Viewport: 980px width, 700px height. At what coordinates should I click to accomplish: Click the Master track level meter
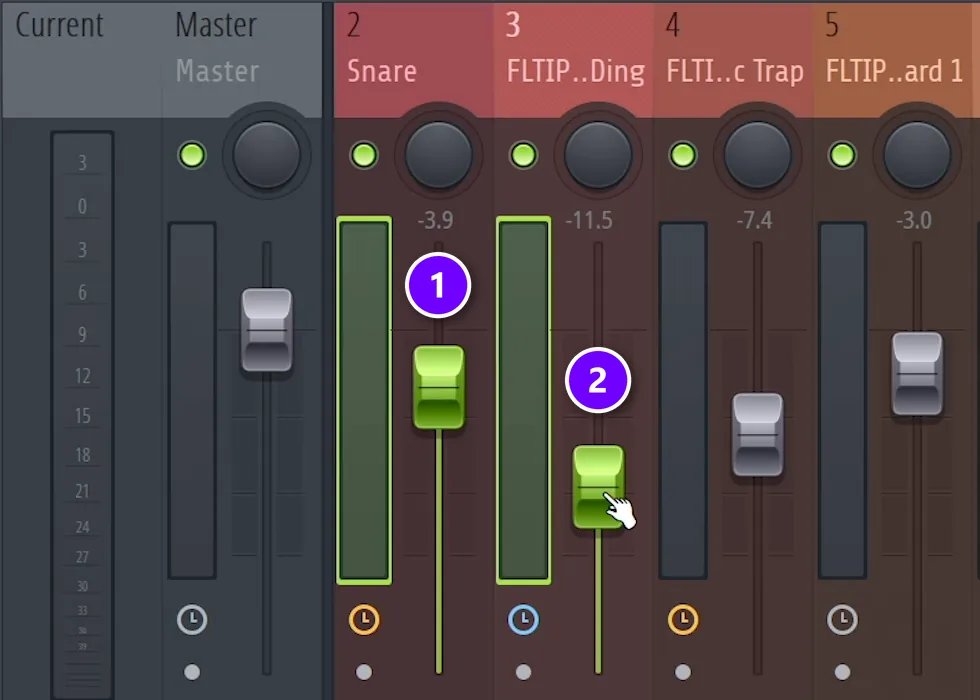192,401
